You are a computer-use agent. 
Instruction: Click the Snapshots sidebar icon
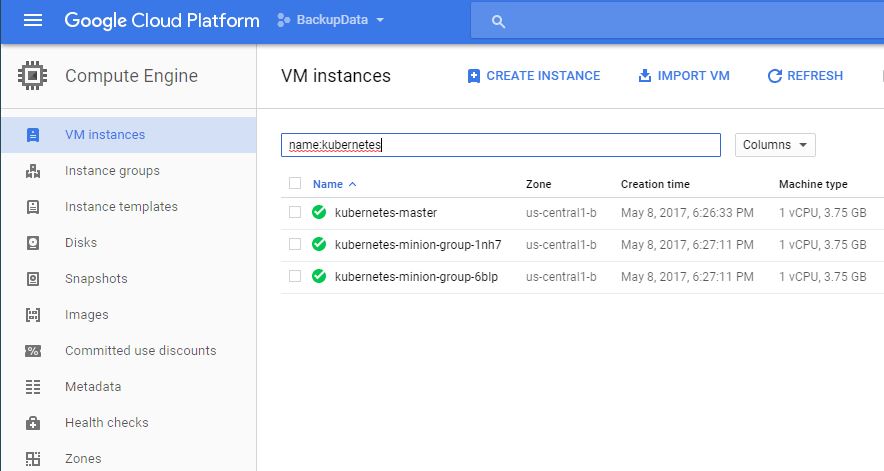click(33, 279)
